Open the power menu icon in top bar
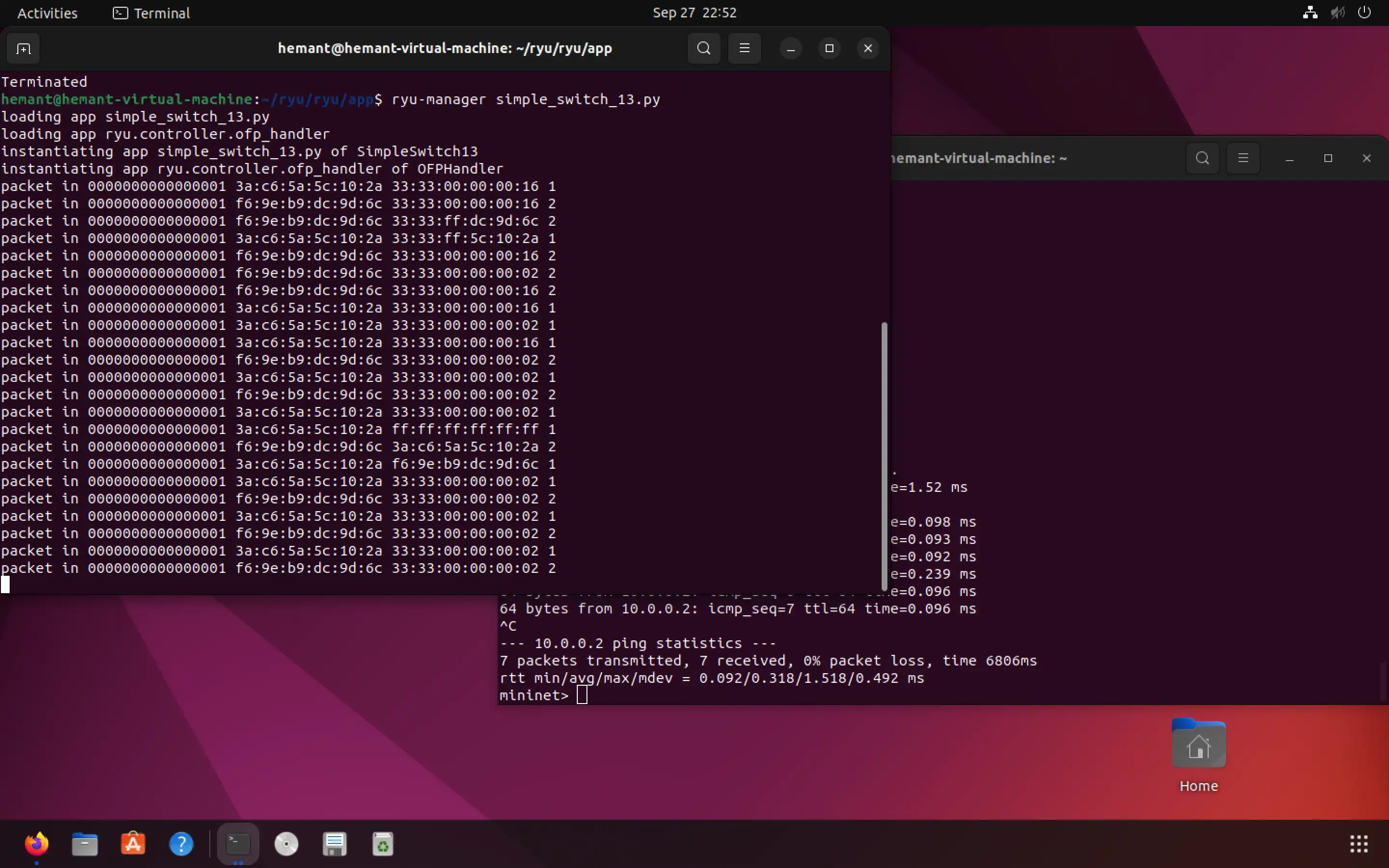Screen dimensions: 1389x868 click(1365, 13)
